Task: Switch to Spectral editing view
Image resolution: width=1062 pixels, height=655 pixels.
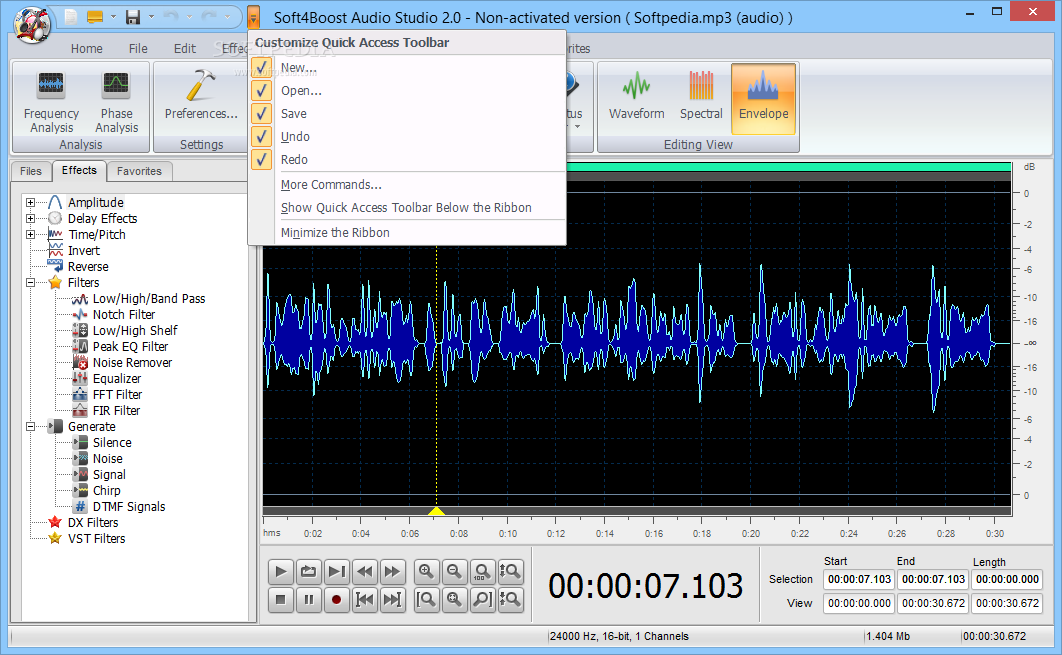Action: coord(701,97)
